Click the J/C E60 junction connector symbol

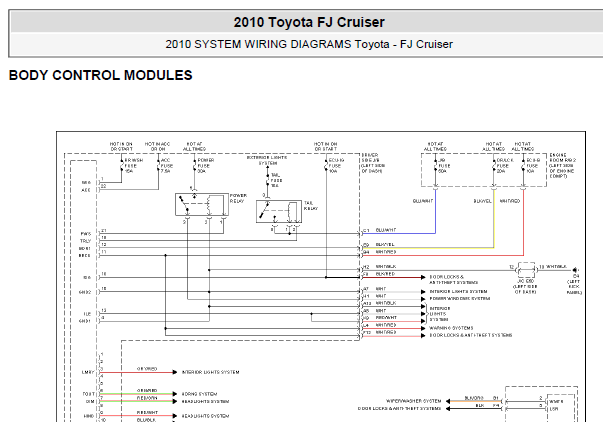pos(526,270)
